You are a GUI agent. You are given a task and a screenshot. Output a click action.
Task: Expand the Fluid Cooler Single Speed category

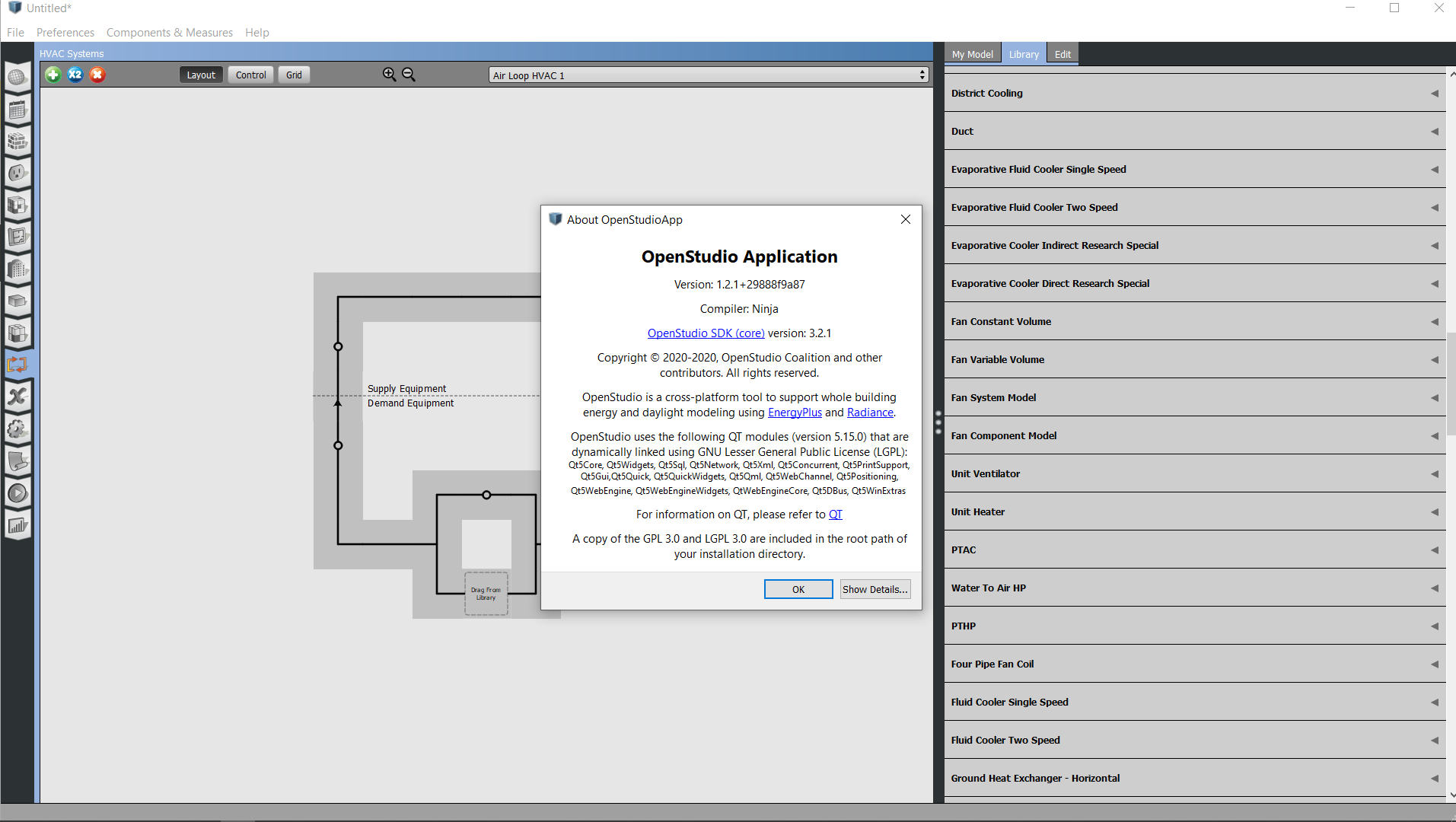click(1195, 702)
